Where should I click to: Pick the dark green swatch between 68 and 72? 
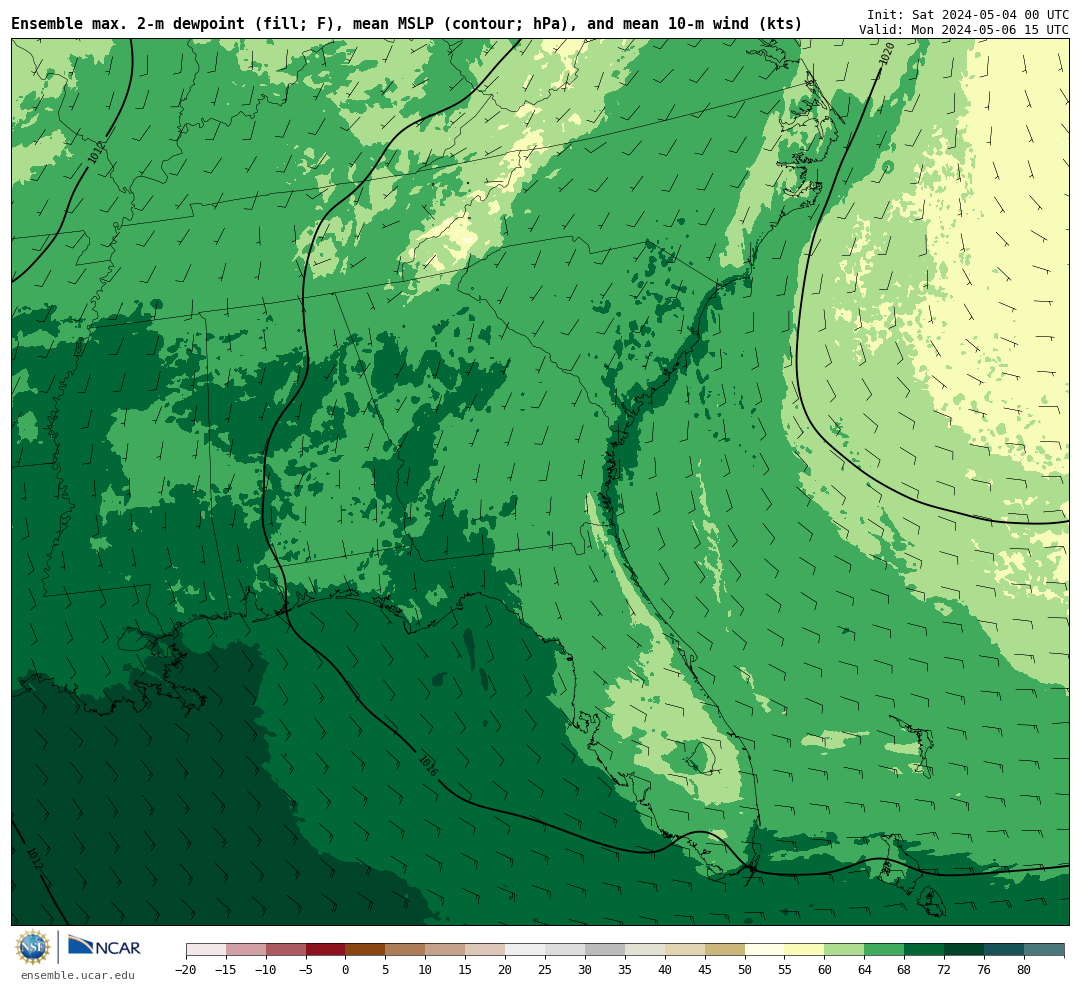(x=925, y=950)
